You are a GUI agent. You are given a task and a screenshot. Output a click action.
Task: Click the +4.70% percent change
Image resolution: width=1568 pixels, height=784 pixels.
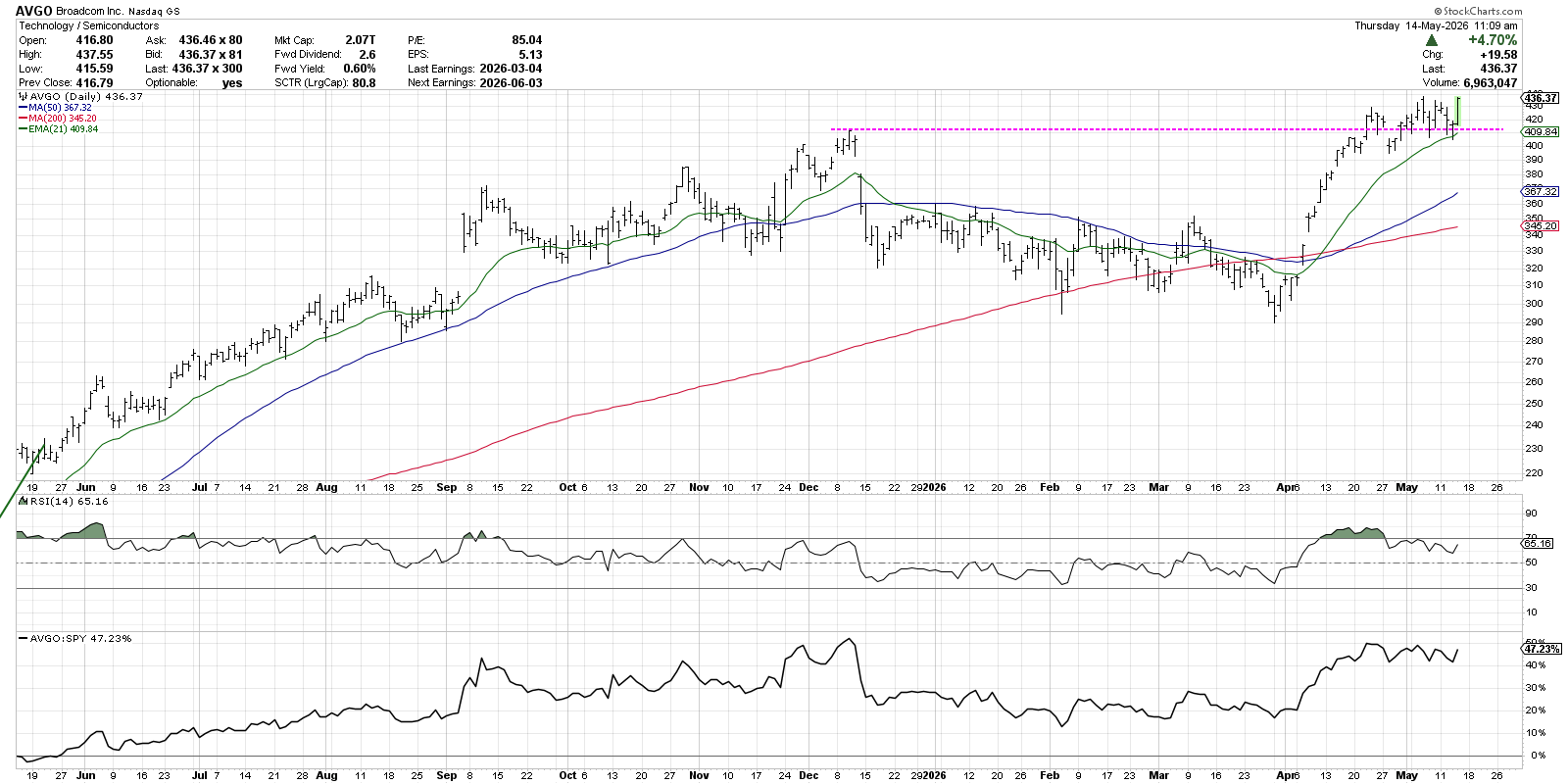click(x=1493, y=40)
